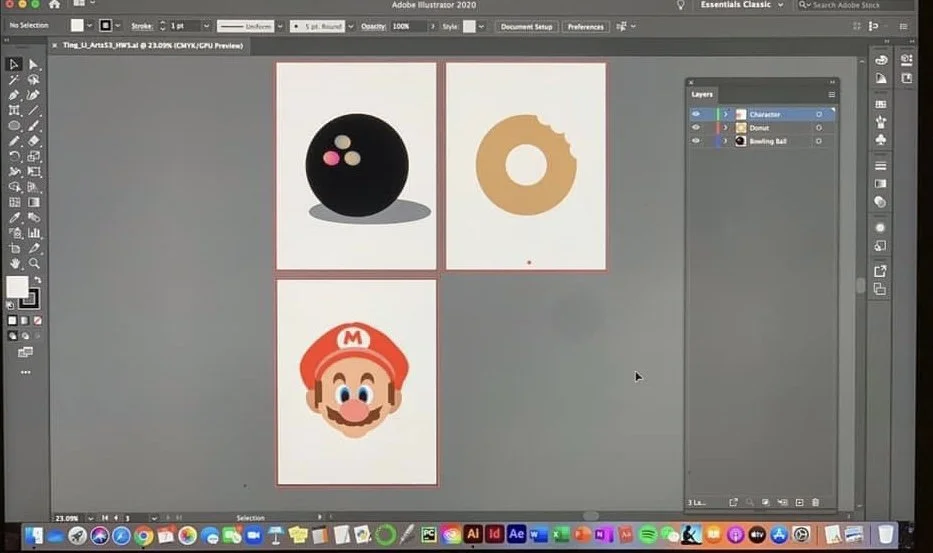
Task: Select the Shape Builder tool
Action: click(14, 187)
